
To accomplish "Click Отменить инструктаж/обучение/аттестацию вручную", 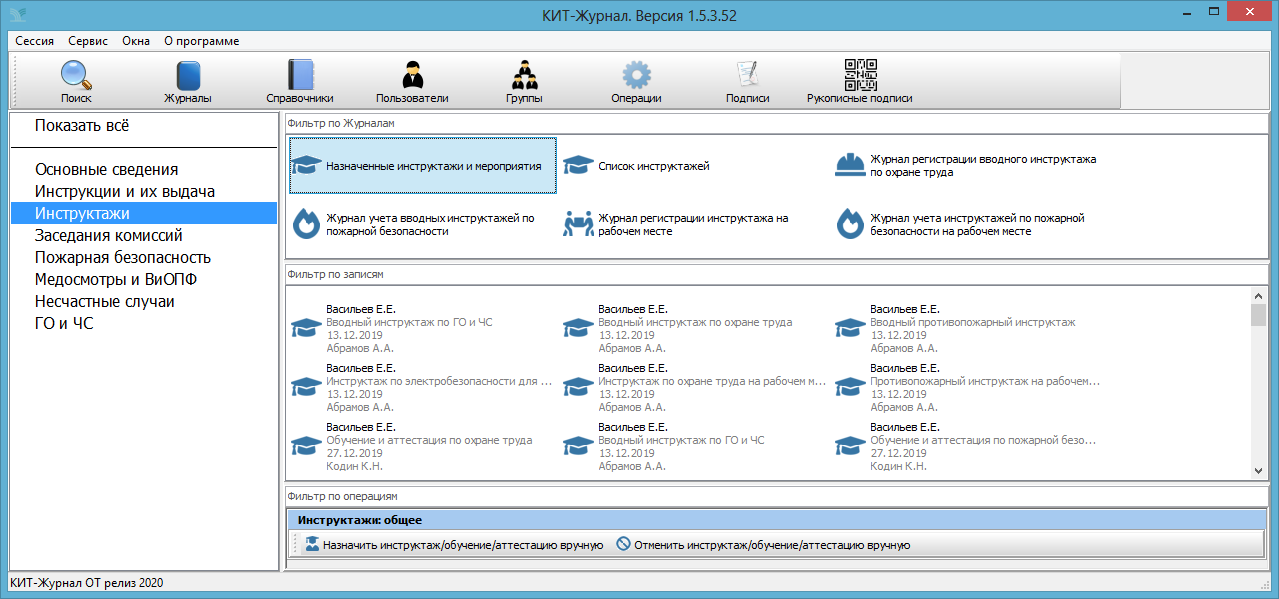I will click(x=763, y=545).
